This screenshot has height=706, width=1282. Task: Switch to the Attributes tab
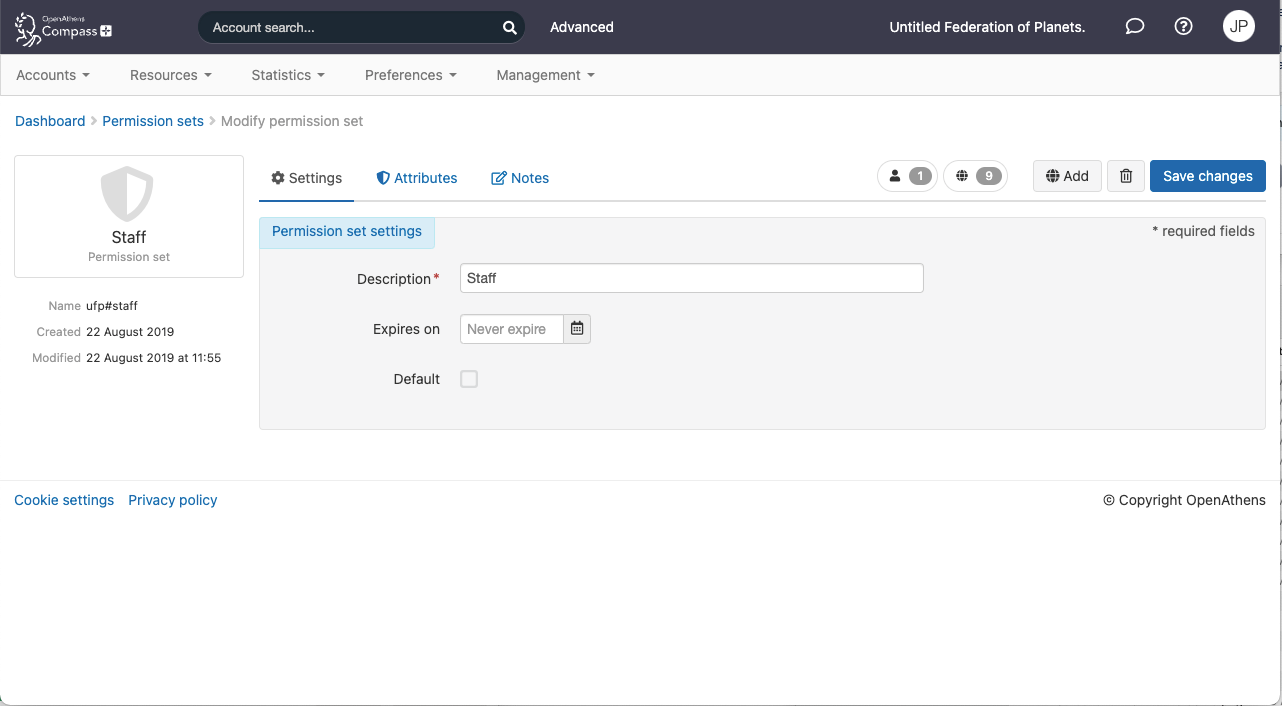coord(417,178)
